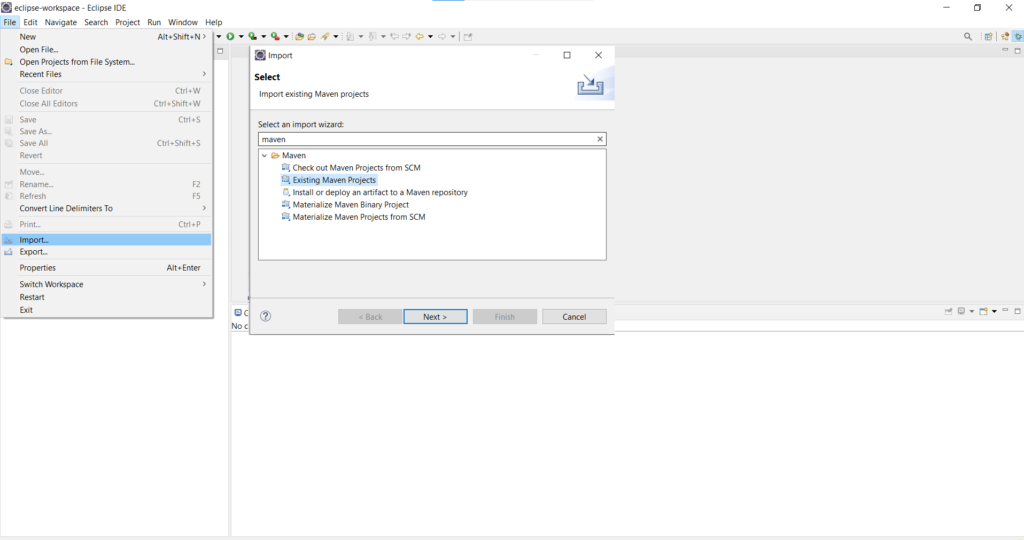The width and height of the screenshot is (1024, 540).
Task: Open the Navigate menu
Action: click(61, 22)
